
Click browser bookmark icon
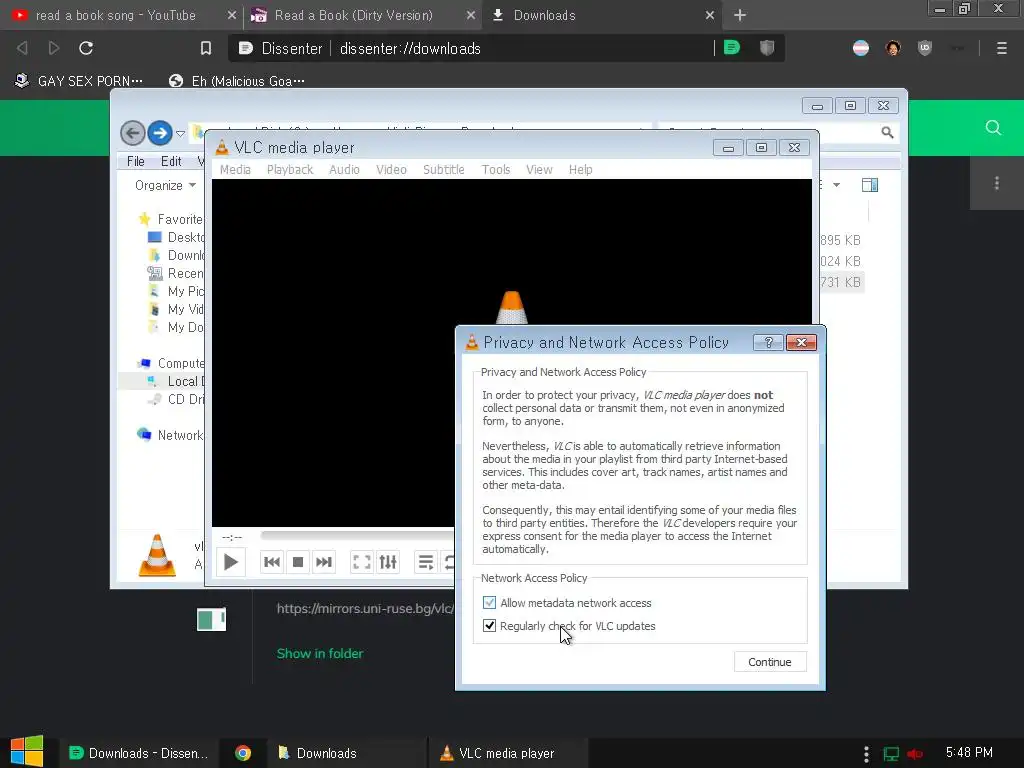(206, 48)
